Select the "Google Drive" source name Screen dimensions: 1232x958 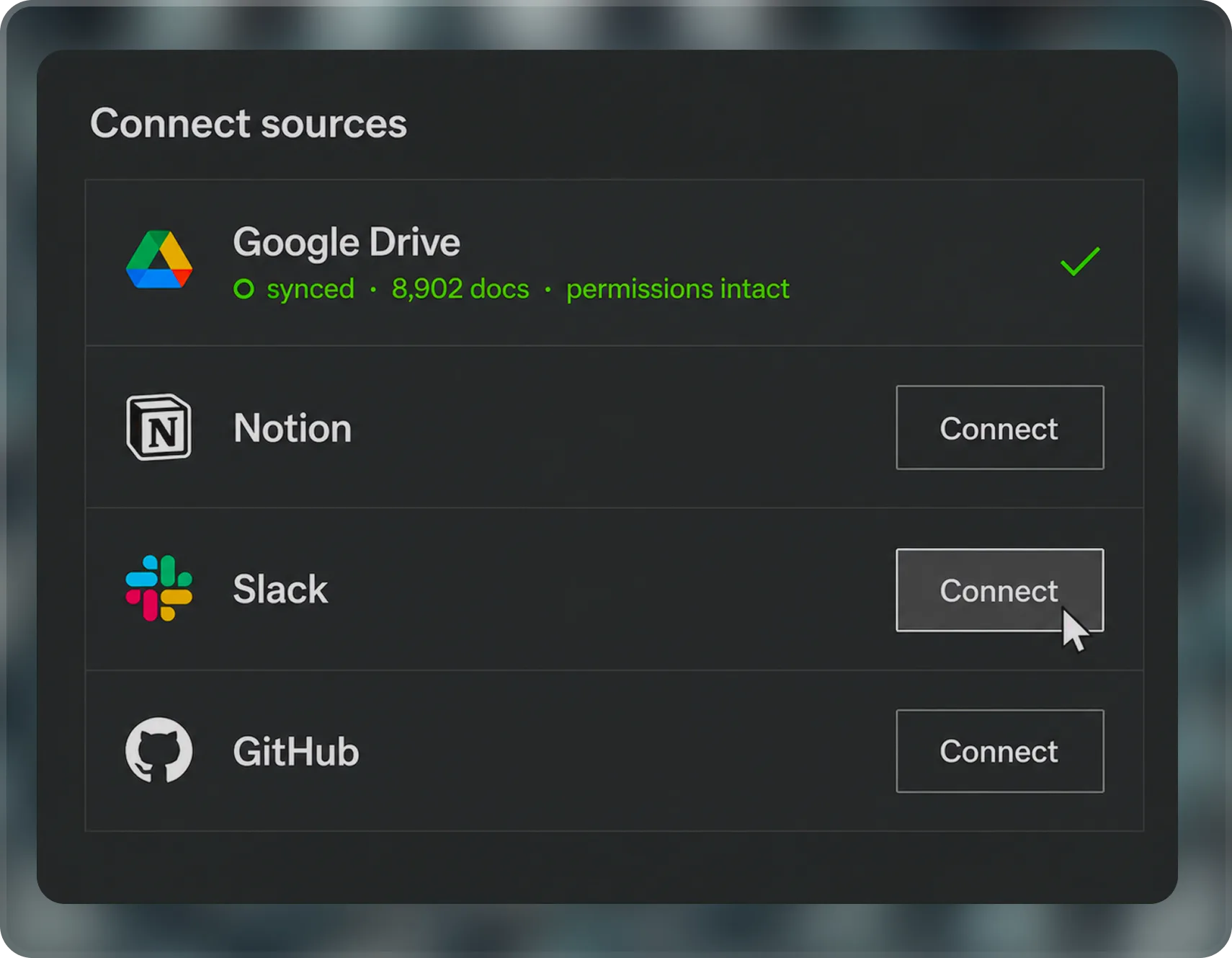point(347,242)
